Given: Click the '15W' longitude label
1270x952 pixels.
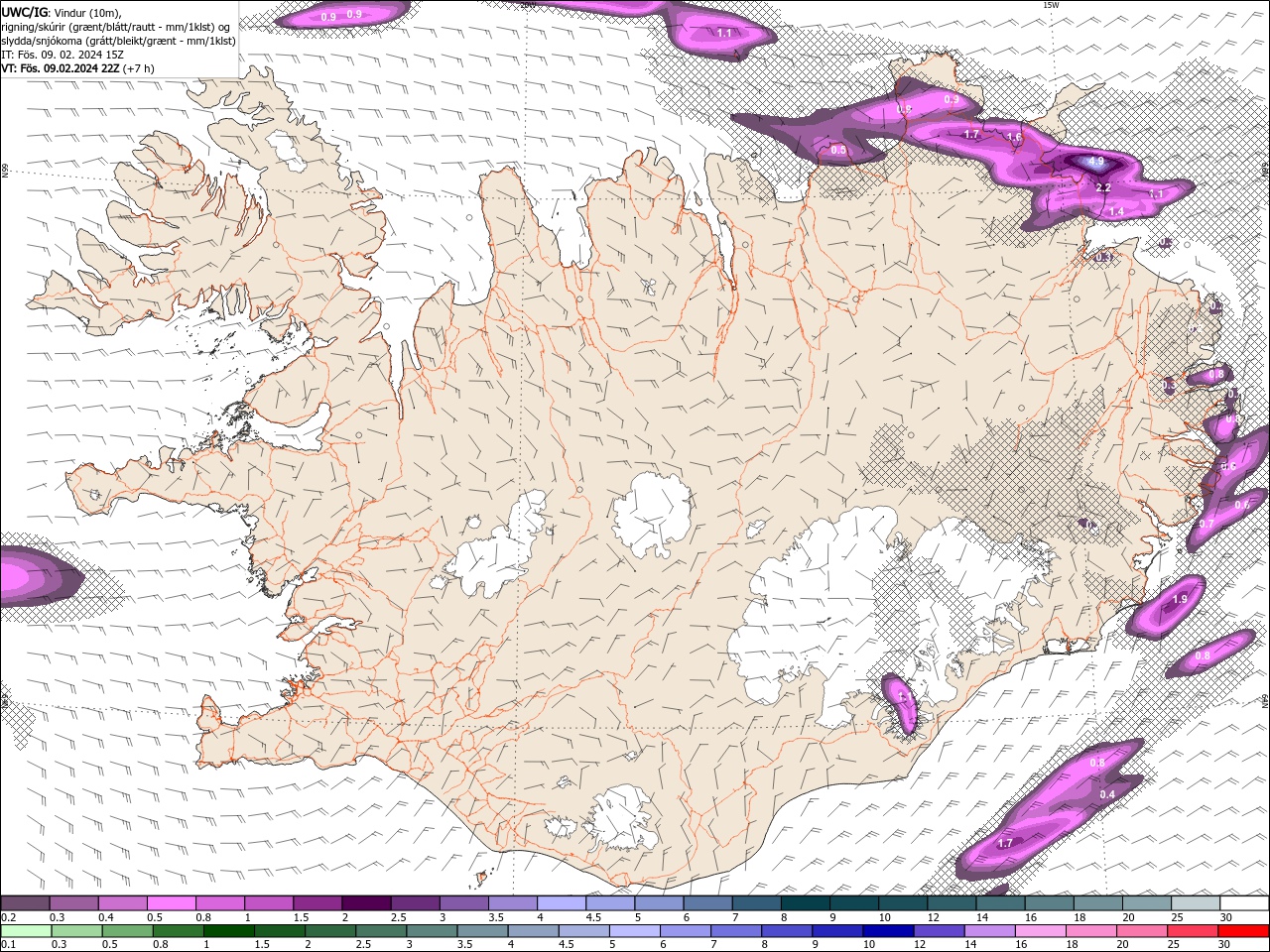Looking at the screenshot, I should coord(1051,5).
